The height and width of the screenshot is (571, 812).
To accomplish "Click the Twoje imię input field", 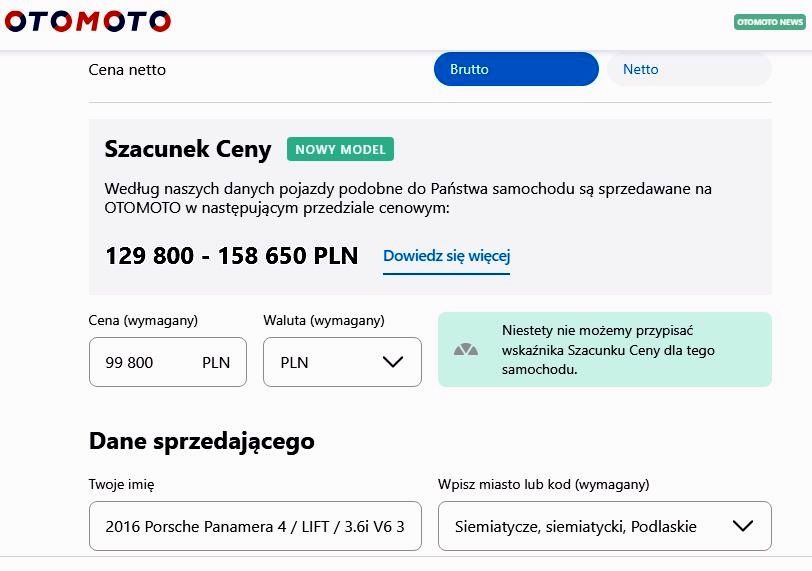I will tap(255, 526).
